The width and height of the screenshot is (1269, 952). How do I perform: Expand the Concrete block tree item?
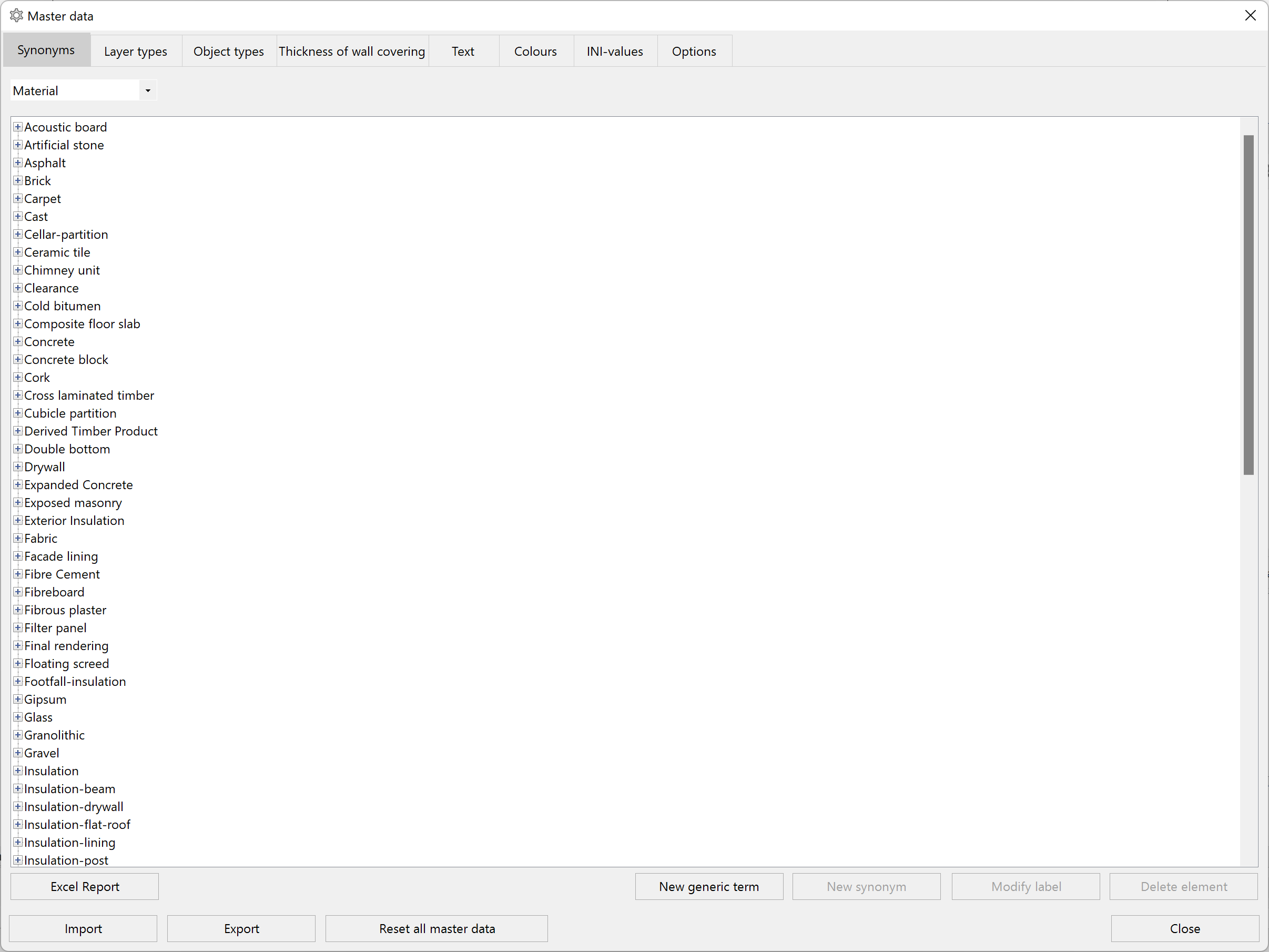click(18, 359)
